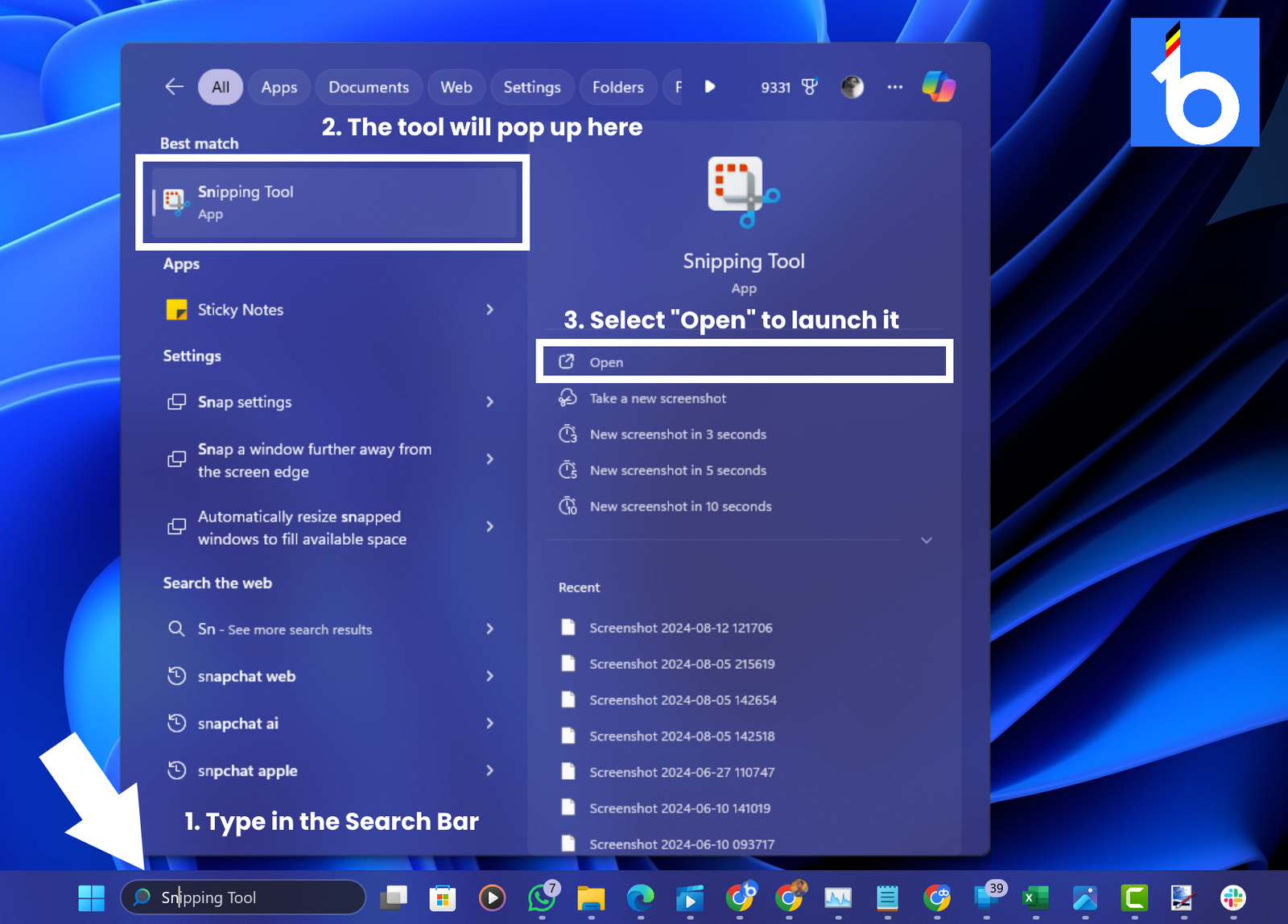Viewport: 1288px width, 924px height.
Task: Open the 9331 rewards points trophy
Action: coord(790,87)
